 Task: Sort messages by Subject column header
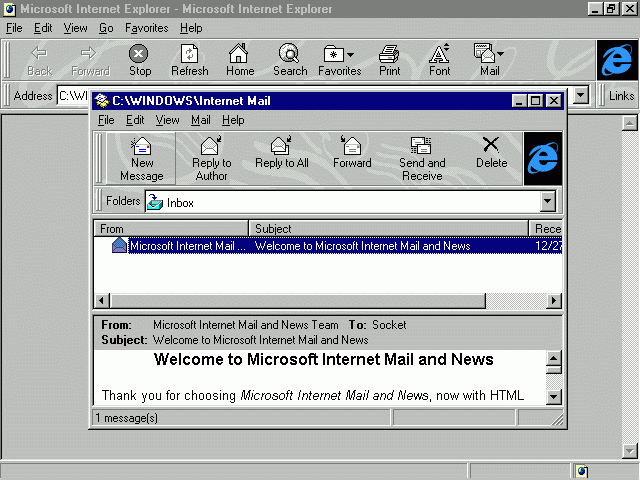pyautogui.click(x=389, y=229)
